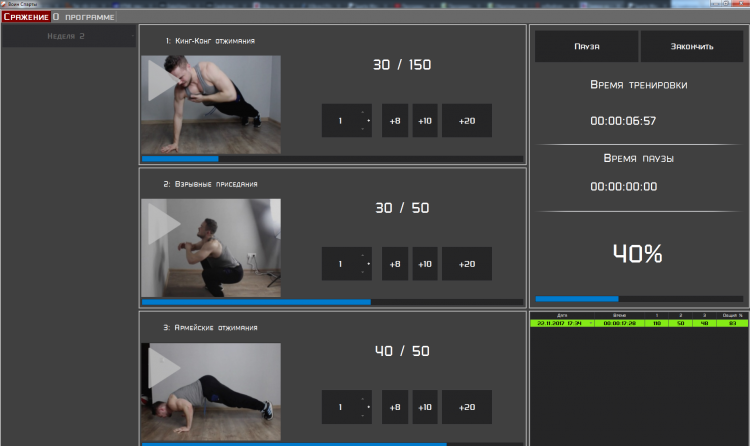Increase the King-Kong push-ups stepper value
This screenshot has height=446, width=750.
coord(363,112)
